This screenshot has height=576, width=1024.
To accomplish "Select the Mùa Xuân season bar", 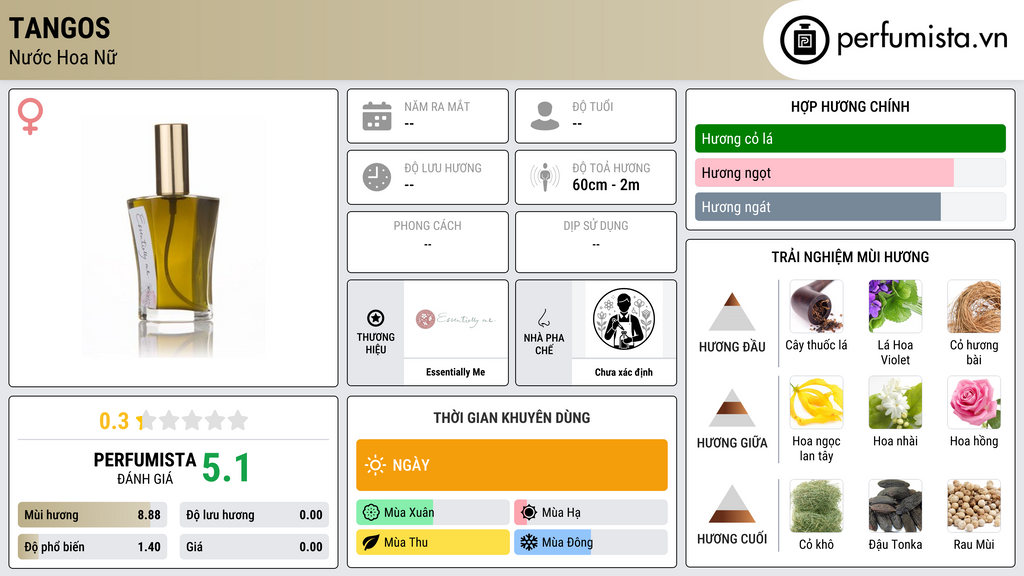I will pos(432,513).
